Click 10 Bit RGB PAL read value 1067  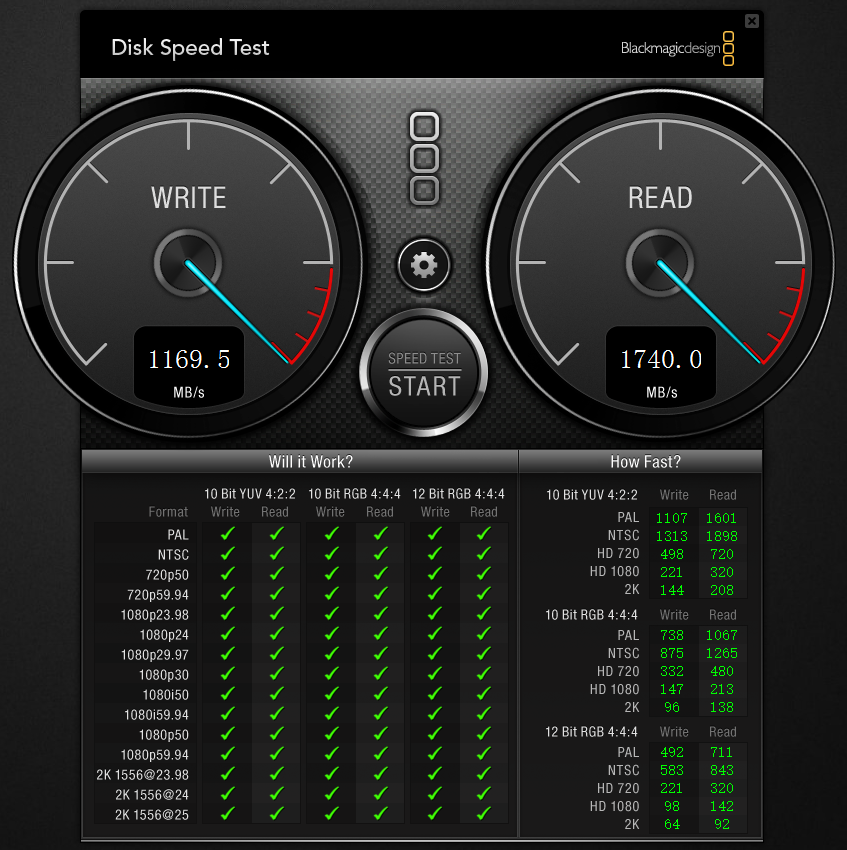(x=721, y=635)
